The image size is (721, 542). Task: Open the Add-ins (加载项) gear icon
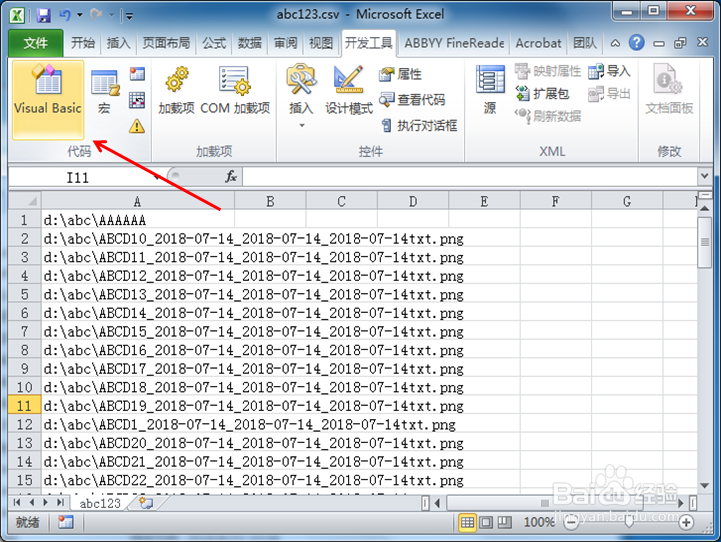(177, 90)
